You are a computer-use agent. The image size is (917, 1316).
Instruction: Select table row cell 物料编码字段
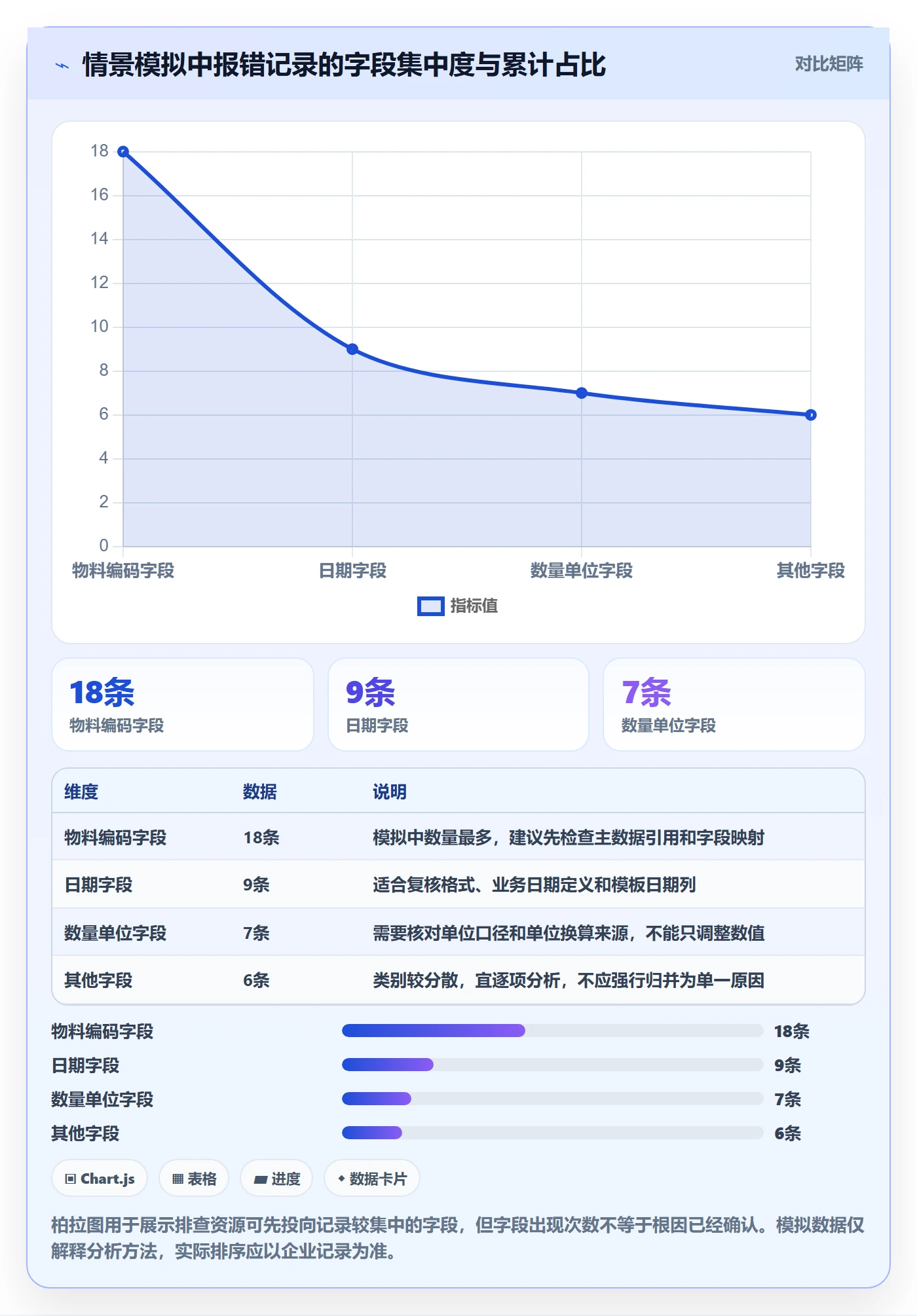[115, 838]
